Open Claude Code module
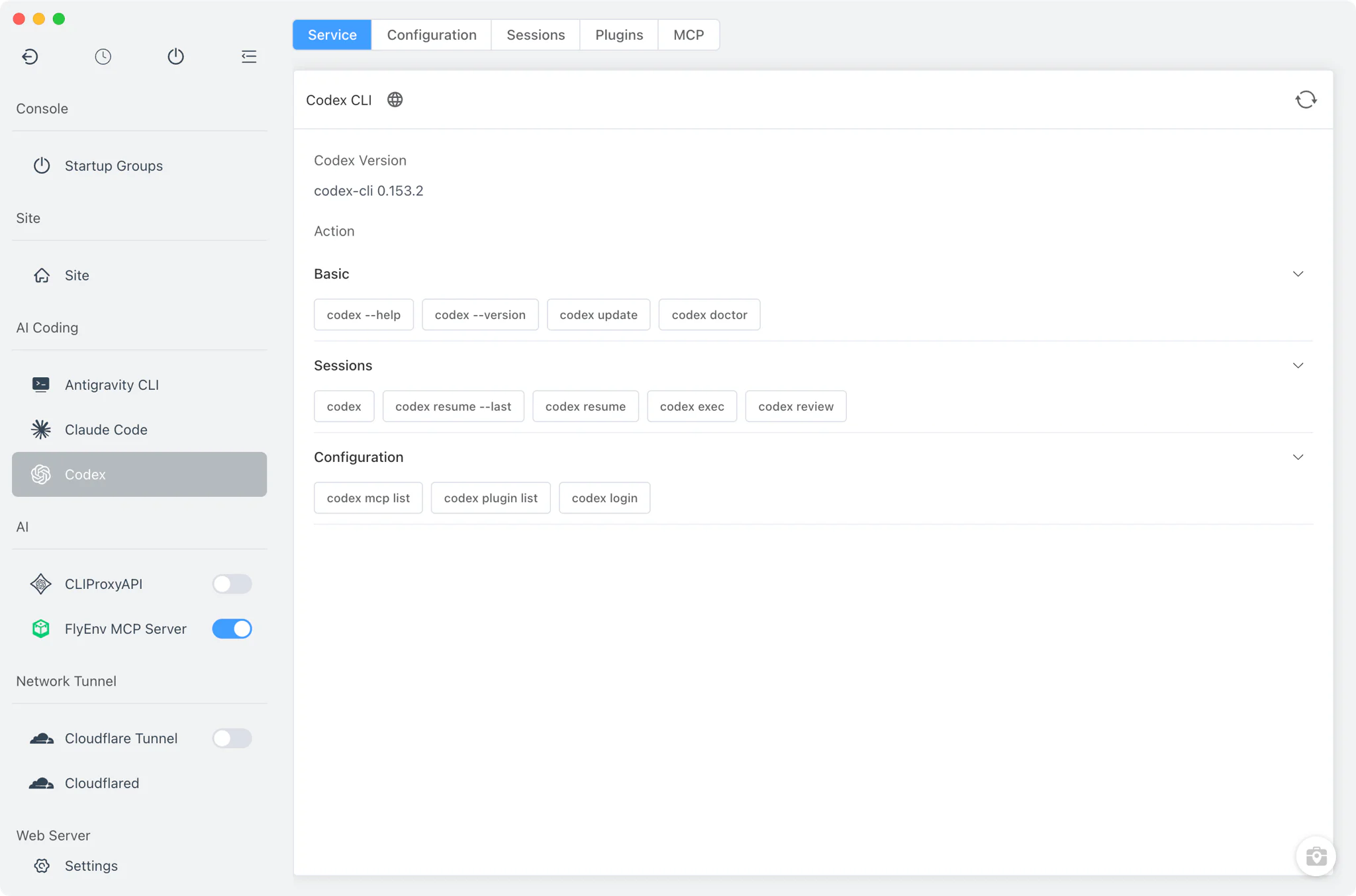Viewport: 1356px width, 896px height. (139, 429)
